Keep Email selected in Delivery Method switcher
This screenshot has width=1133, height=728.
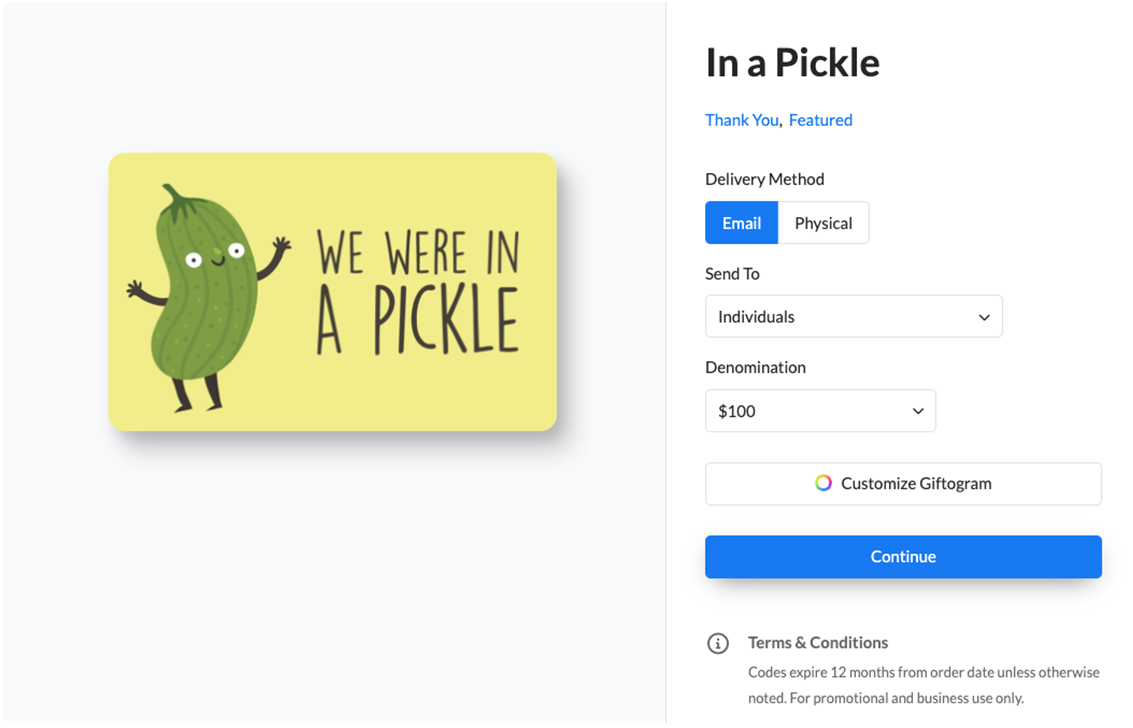(x=741, y=222)
